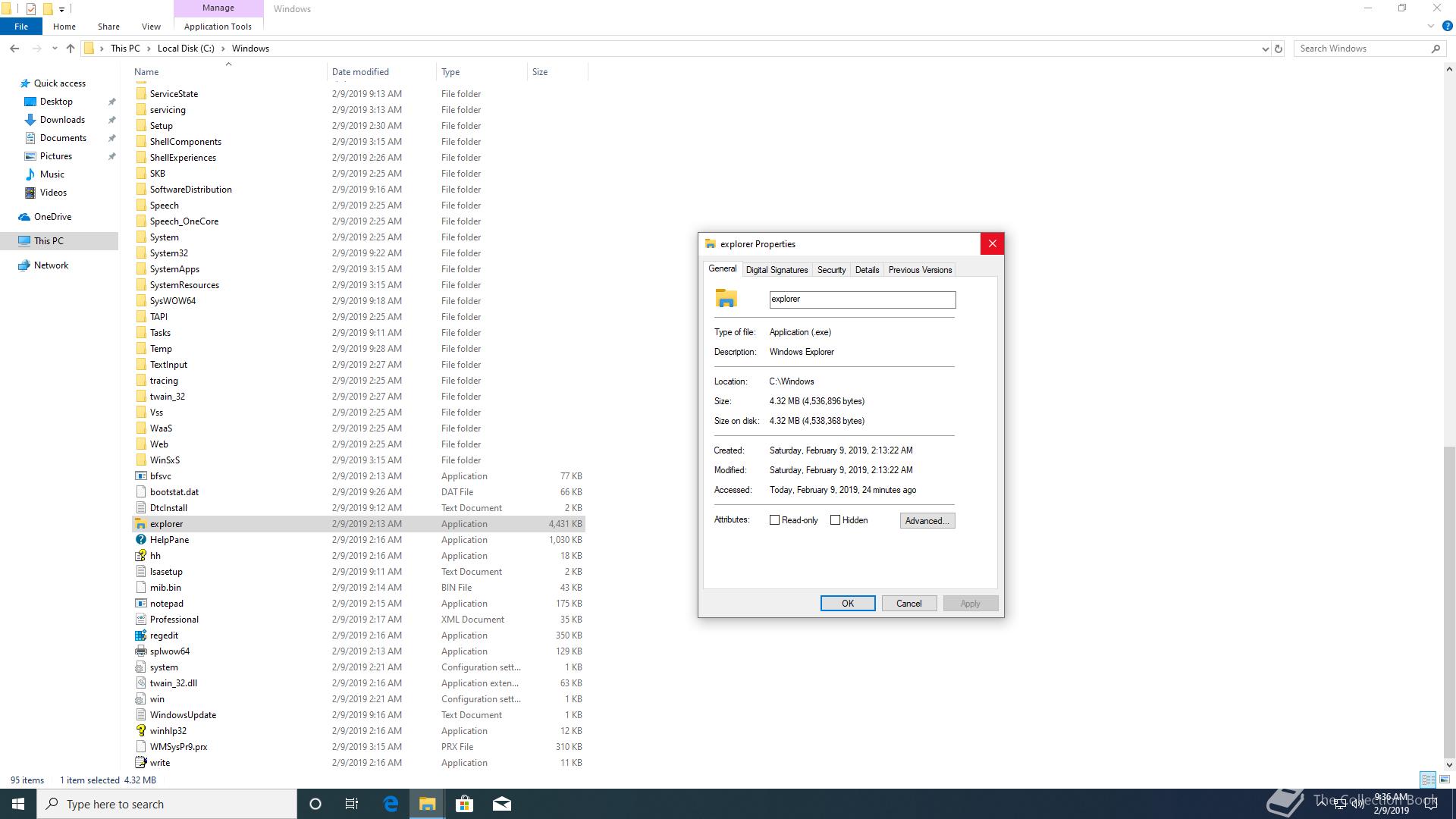Launch Microsoft Edge from taskbar
This screenshot has height=819, width=1456.
click(x=391, y=804)
